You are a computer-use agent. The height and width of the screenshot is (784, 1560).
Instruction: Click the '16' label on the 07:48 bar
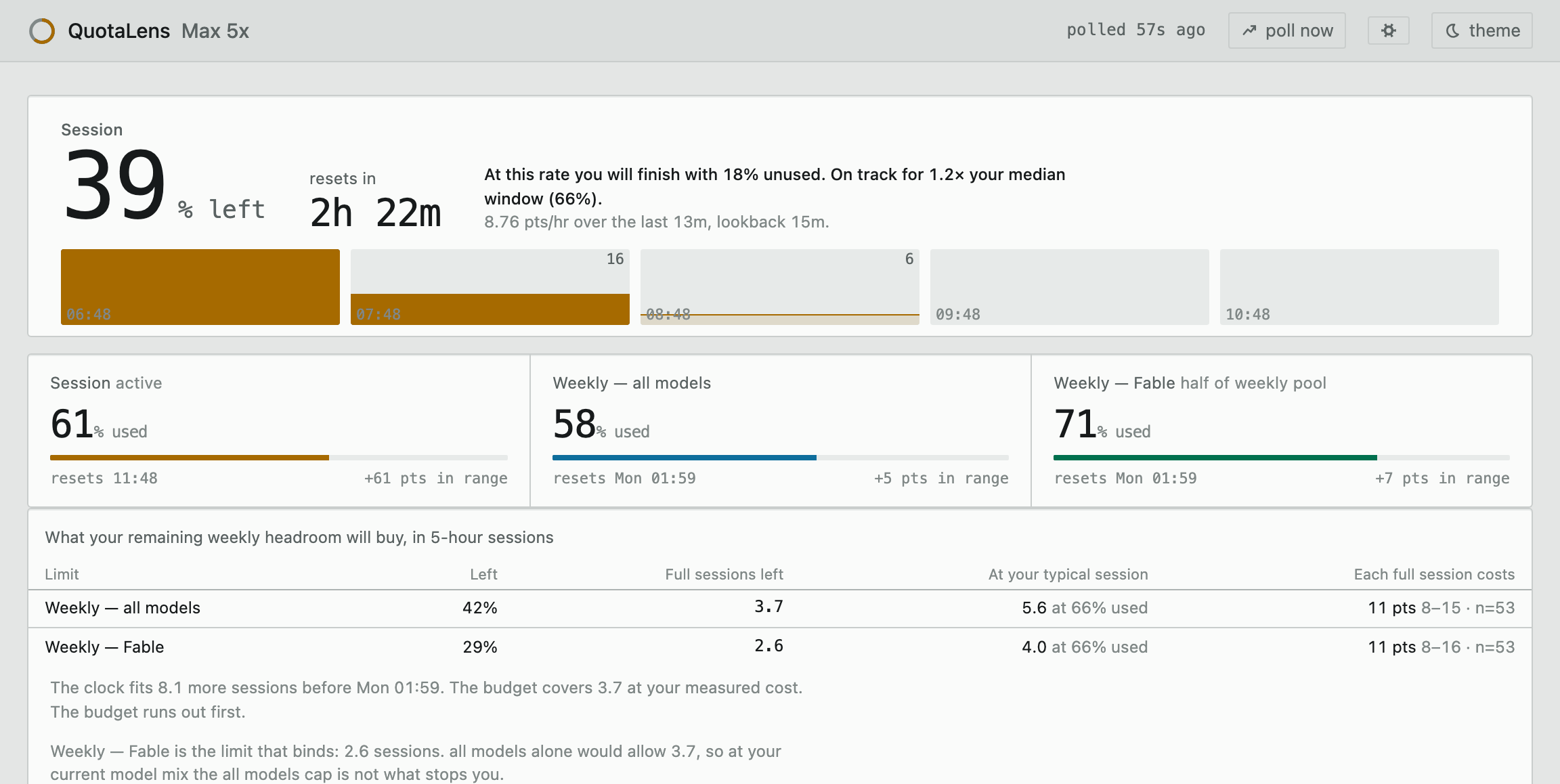point(615,259)
